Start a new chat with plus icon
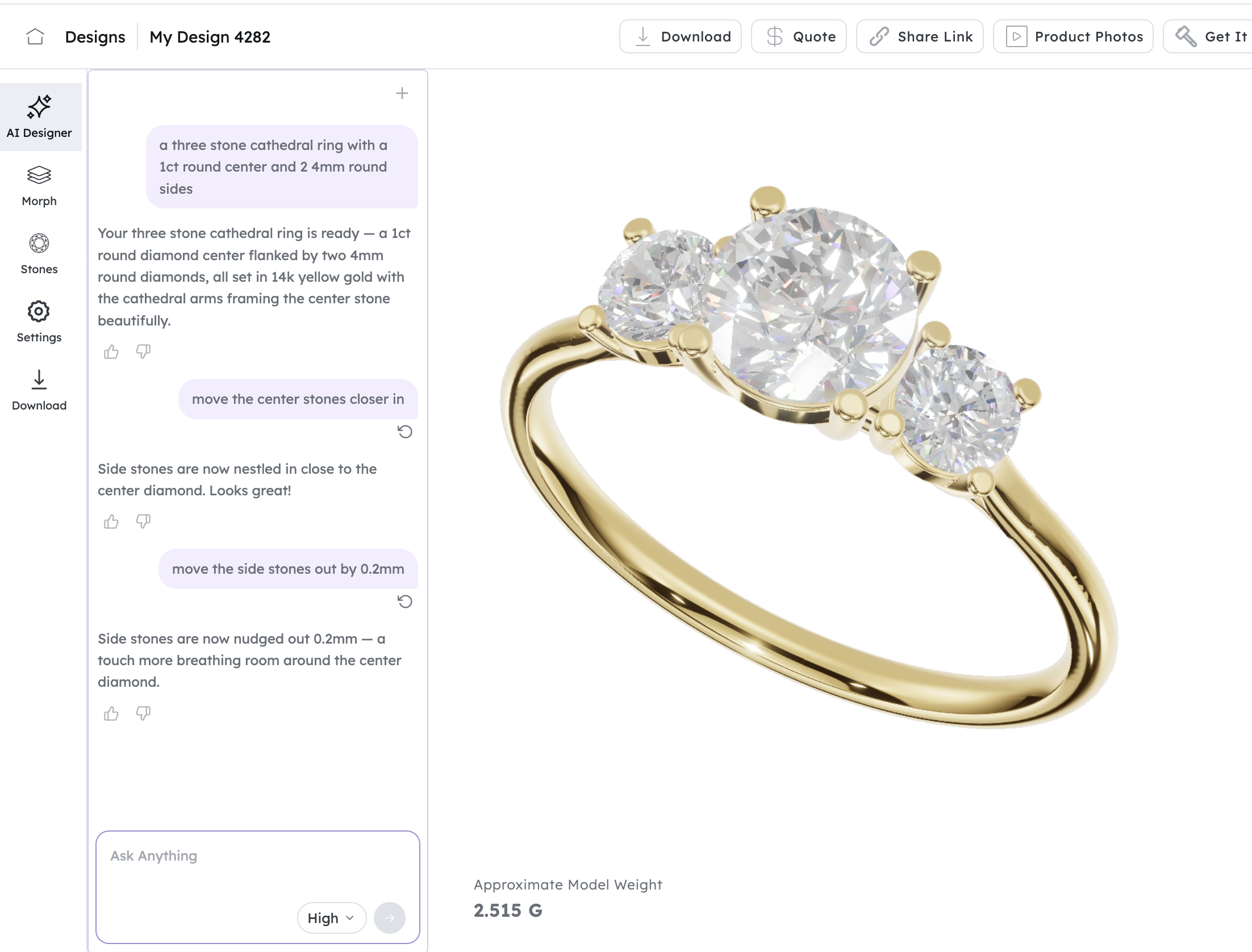The image size is (1252, 952). (x=402, y=93)
